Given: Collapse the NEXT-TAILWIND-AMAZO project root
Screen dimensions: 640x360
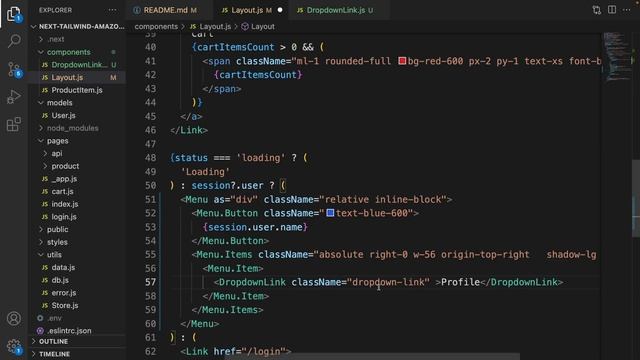Looking at the screenshot, I should tap(77, 27).
